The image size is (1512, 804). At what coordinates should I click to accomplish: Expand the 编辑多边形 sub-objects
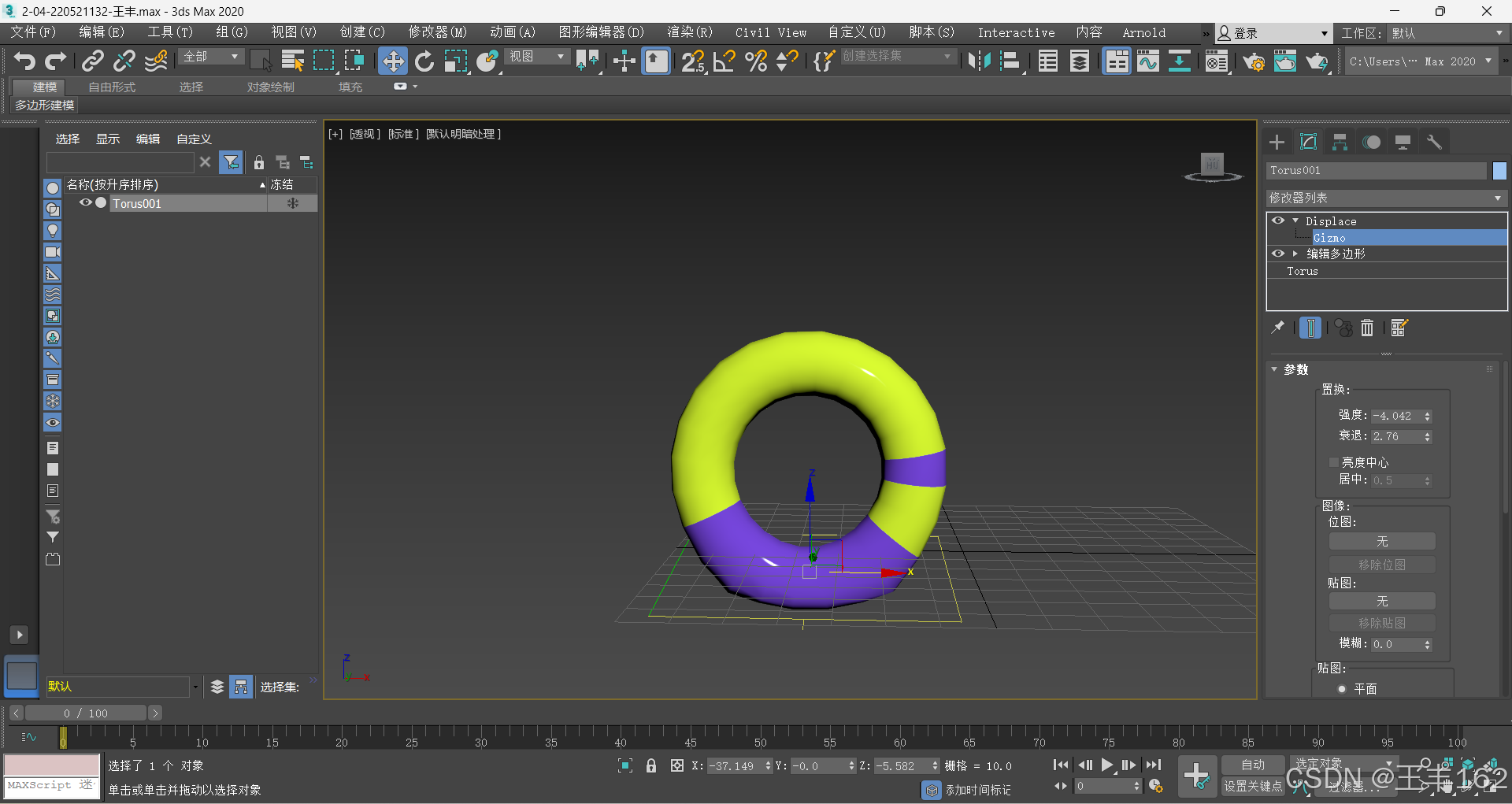tap(1295, 254)
